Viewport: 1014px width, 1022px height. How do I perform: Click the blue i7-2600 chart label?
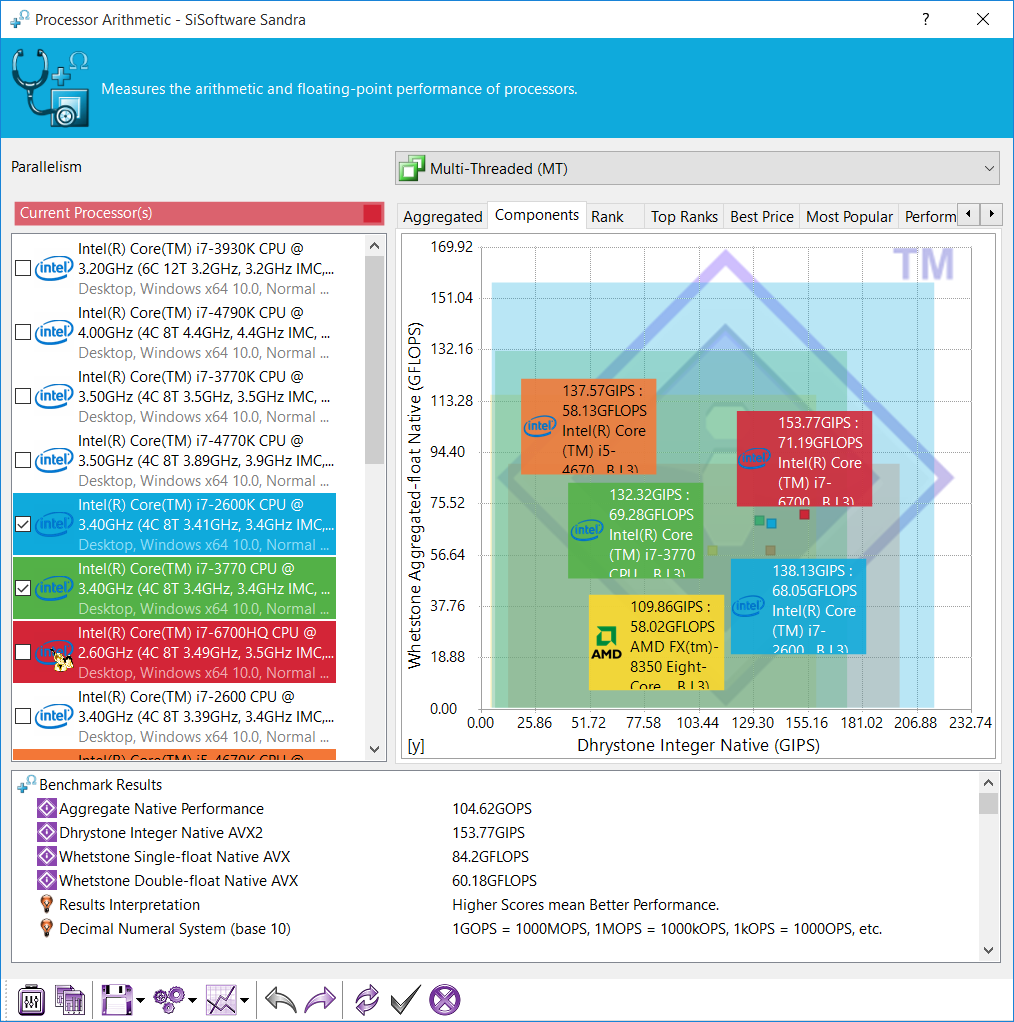[x=798, y=606]
